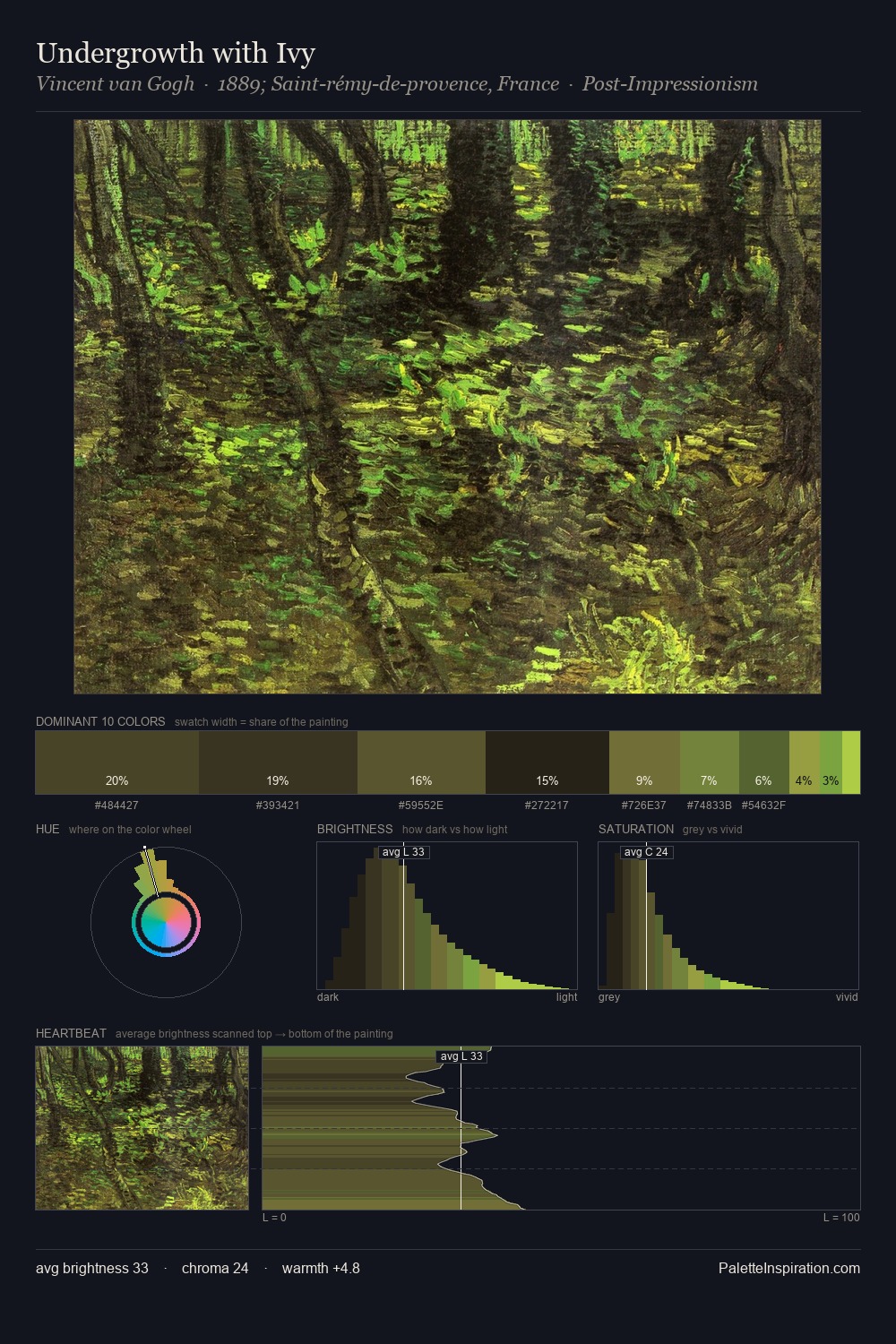Image resolution: width=896 pixels, height=1344 pixels.
Task: Click the 'BRIGHTNESS' section heading
Action: (x=355, y=829)
